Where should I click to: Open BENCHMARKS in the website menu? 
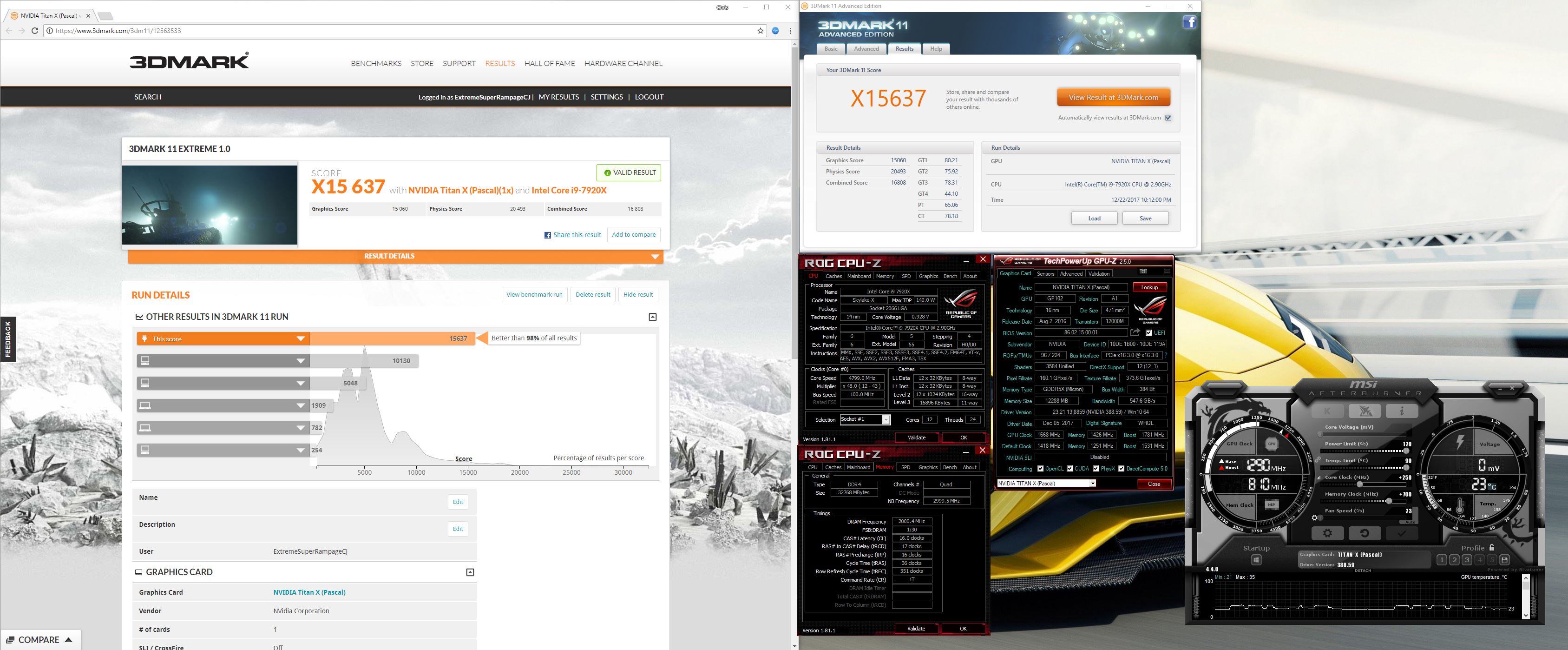click(x=376, y=63)
